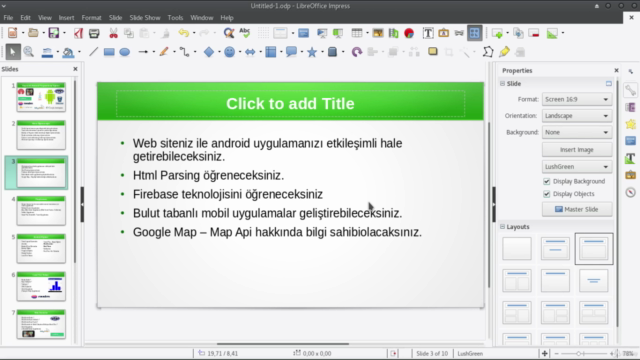The image size is (640, 360).
Task: Insert a text box with the T icon
Action: click(x=428, y=33)
